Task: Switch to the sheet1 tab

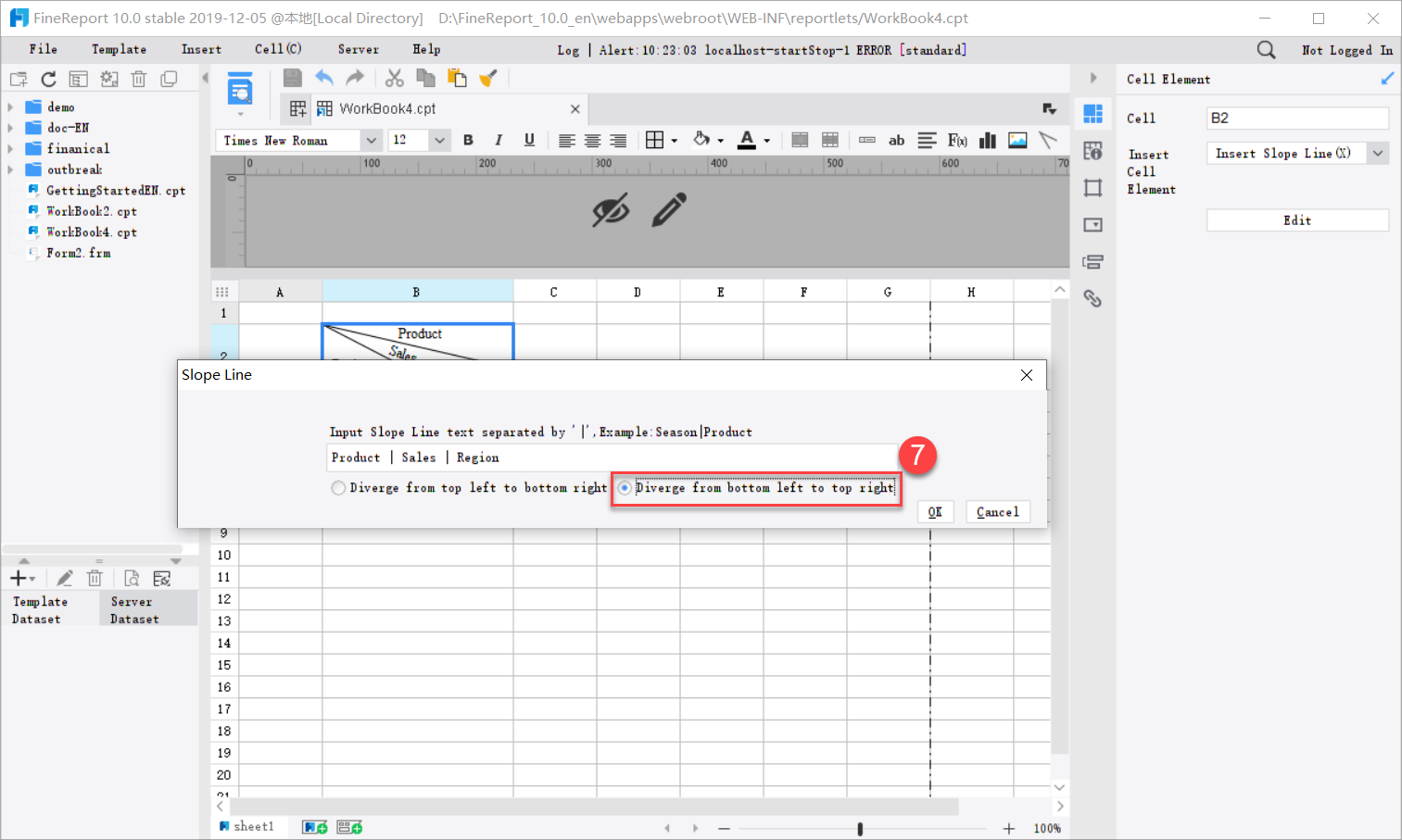Action: pyautogui.click(x=250, y=825)
